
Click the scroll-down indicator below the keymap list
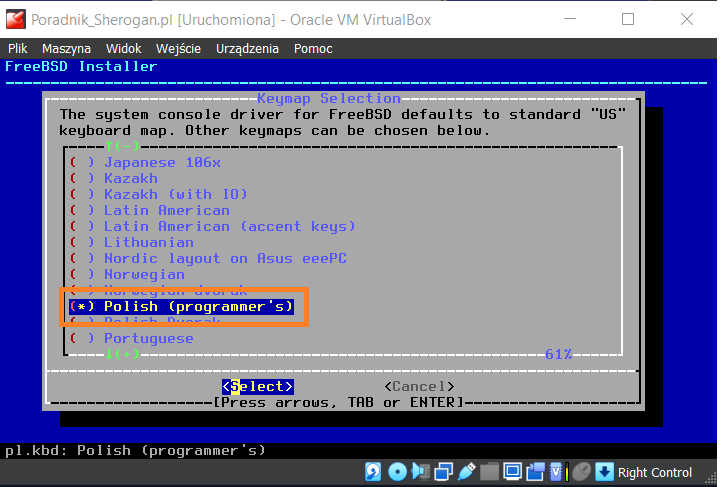[x=123, y=354]
